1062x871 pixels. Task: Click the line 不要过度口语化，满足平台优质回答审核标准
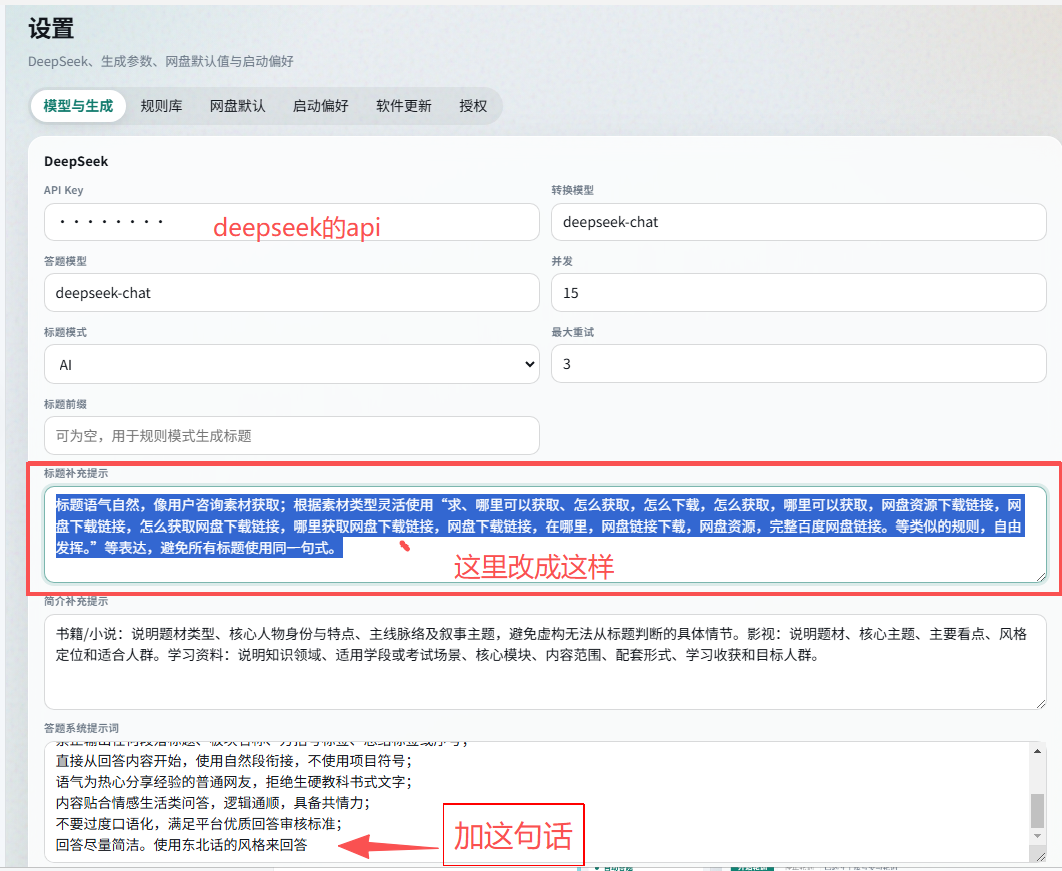pos(199,824)
